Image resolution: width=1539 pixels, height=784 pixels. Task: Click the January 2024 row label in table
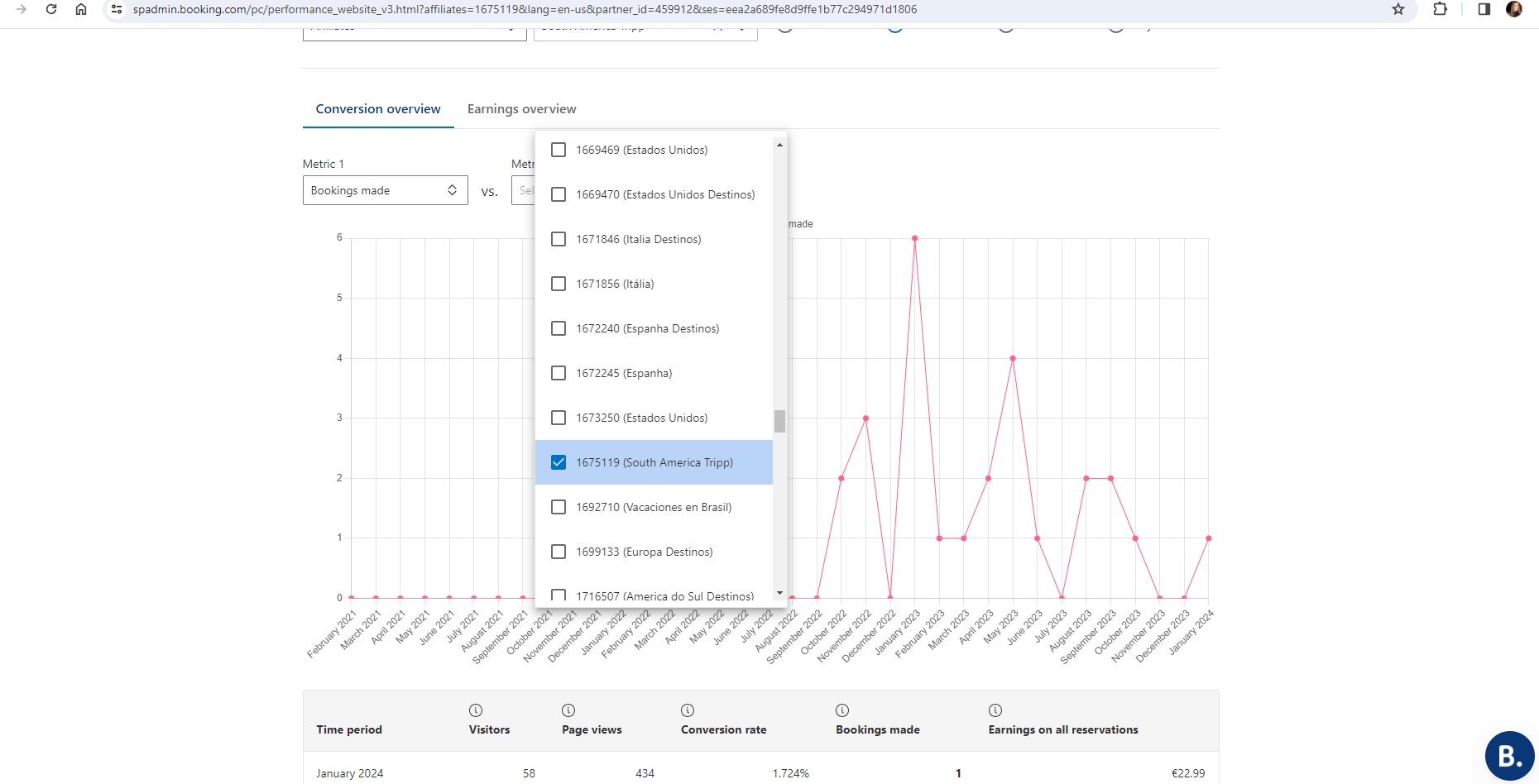click(349, 773)
